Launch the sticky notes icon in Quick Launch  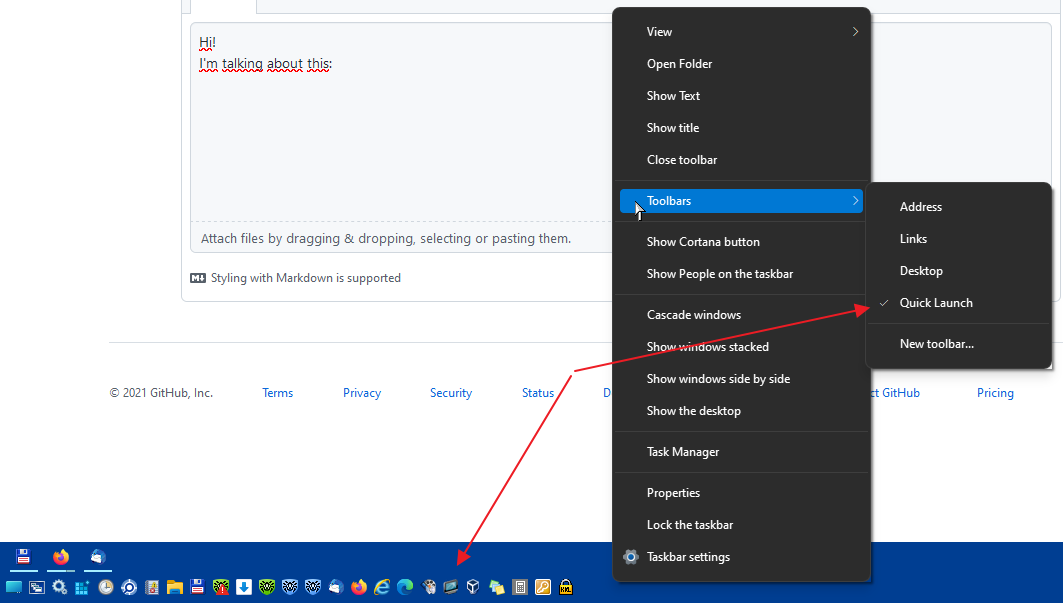pos(497,587)
